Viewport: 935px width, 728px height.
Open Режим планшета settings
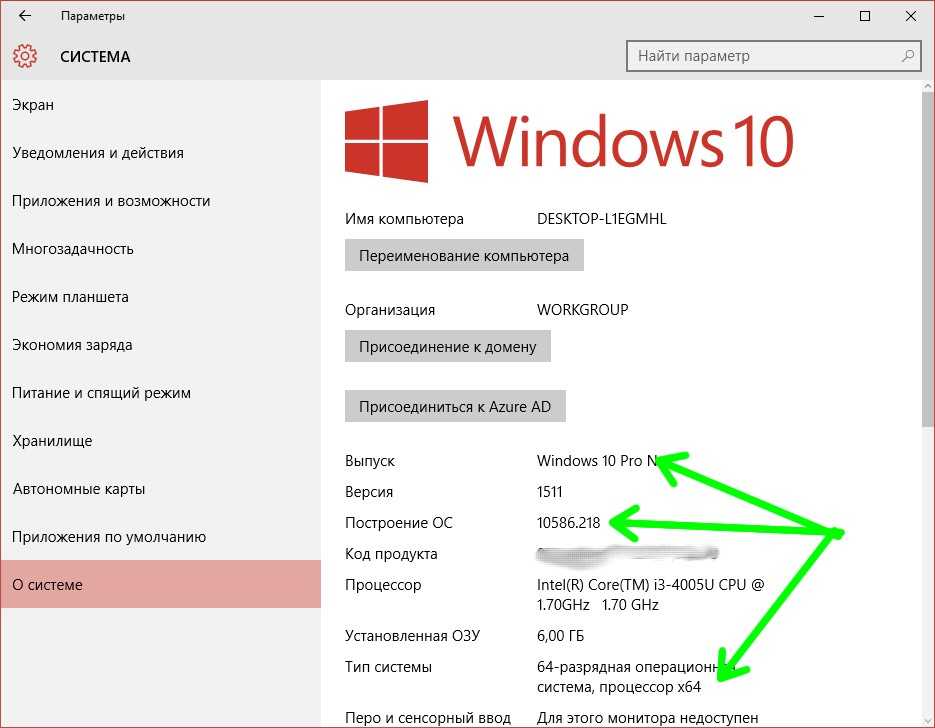coord(160,297)
